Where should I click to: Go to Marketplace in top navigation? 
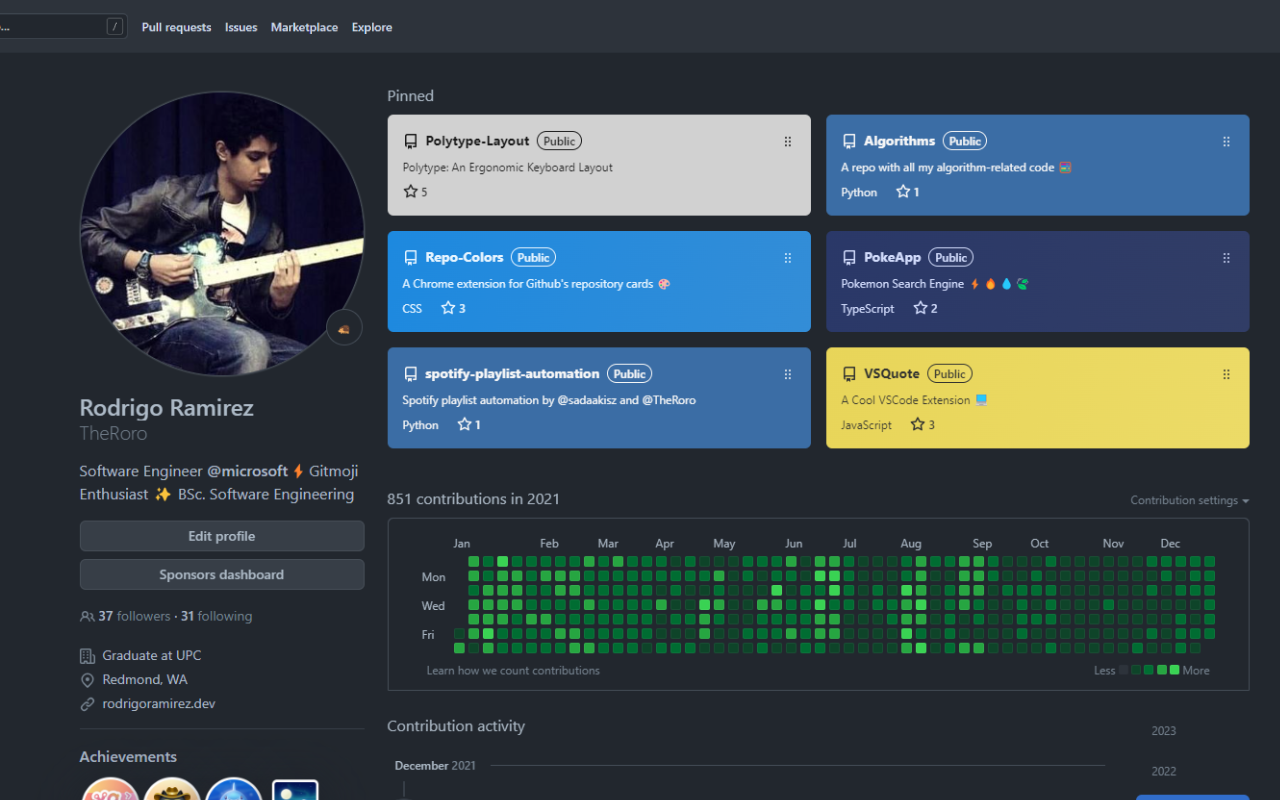point(304,27)
